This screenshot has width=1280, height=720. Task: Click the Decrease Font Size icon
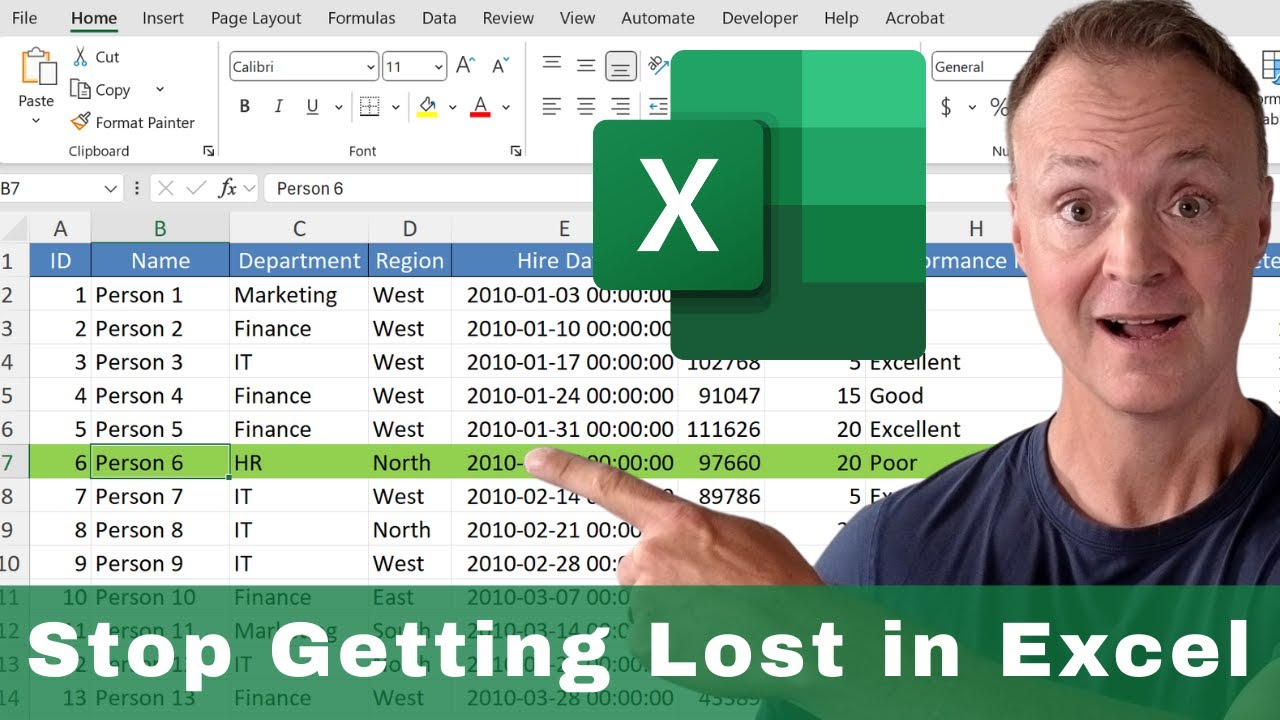[x=498, y=66]
